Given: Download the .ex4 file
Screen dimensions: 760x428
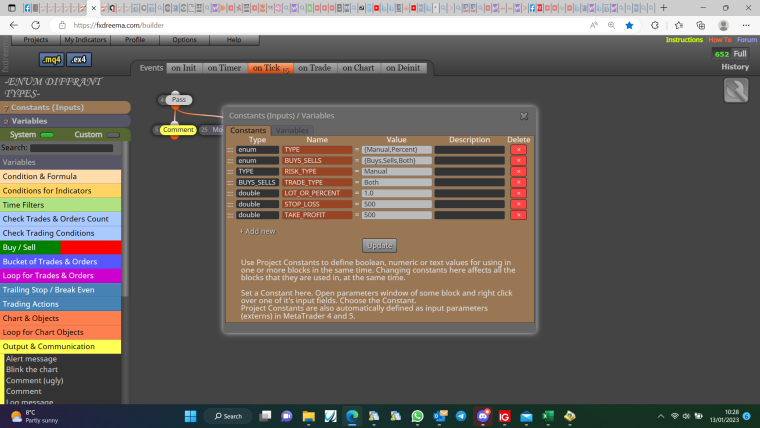Looking at the screenshot, I should (x=79, y=60).
